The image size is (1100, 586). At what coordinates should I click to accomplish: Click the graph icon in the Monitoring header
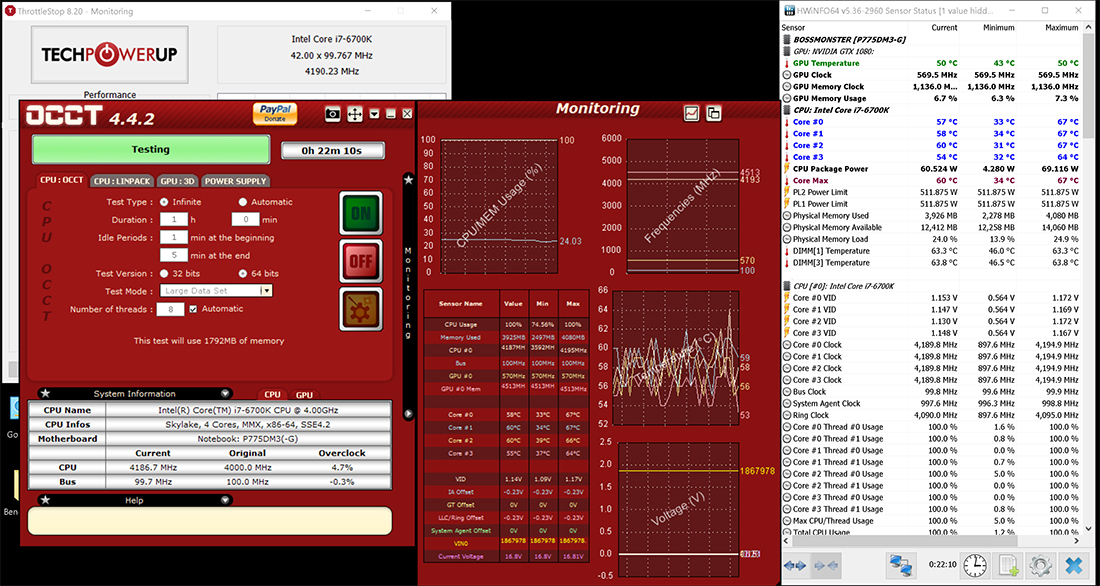point(691,113)
